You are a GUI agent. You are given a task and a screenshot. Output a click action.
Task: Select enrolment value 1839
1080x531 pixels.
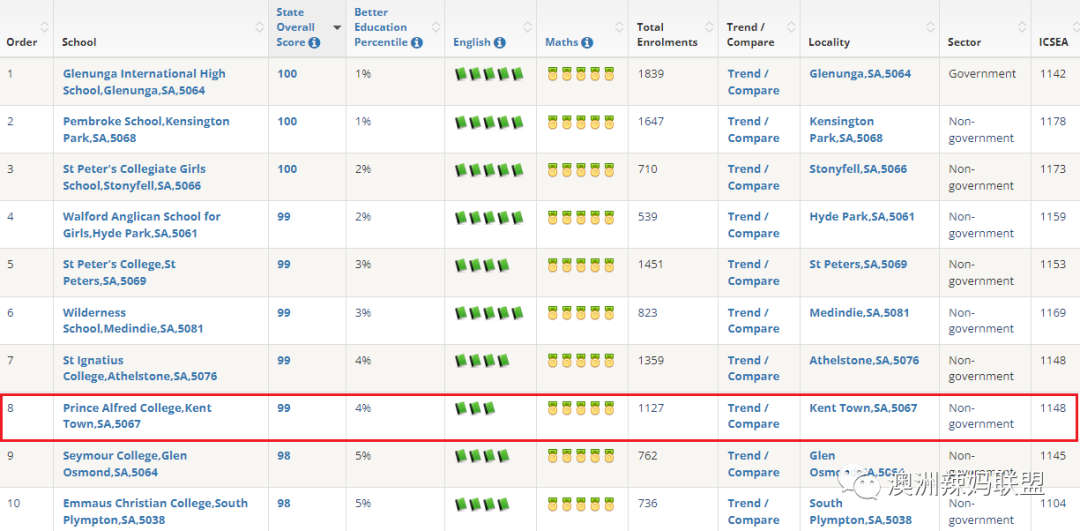(x=651, y=74)
